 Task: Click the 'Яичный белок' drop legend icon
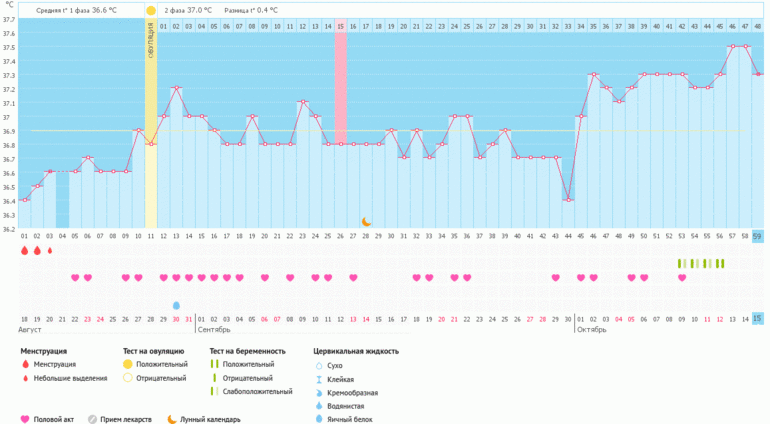(318, 419)
